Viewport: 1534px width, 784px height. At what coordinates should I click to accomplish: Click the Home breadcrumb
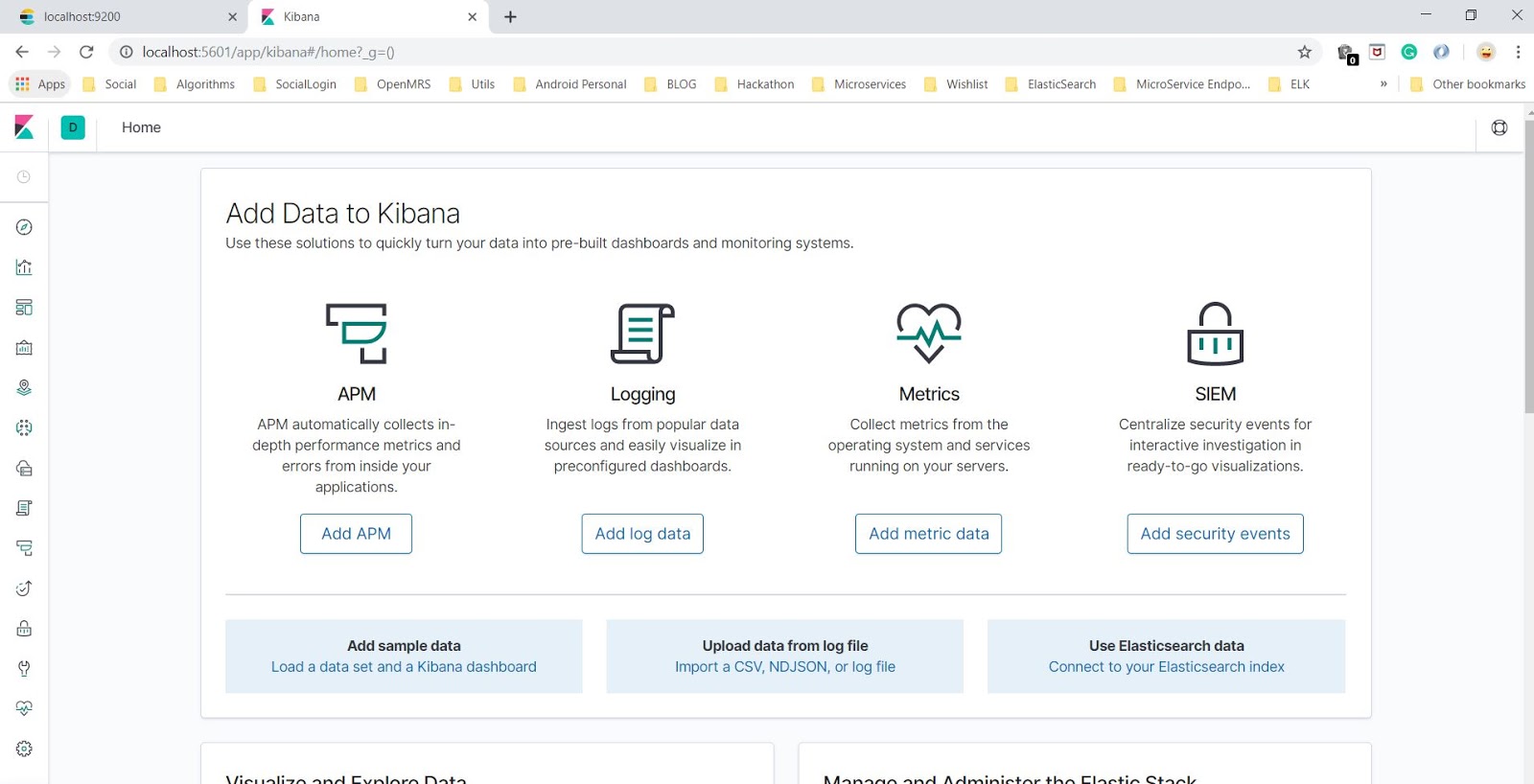click(x=141, y=127)
